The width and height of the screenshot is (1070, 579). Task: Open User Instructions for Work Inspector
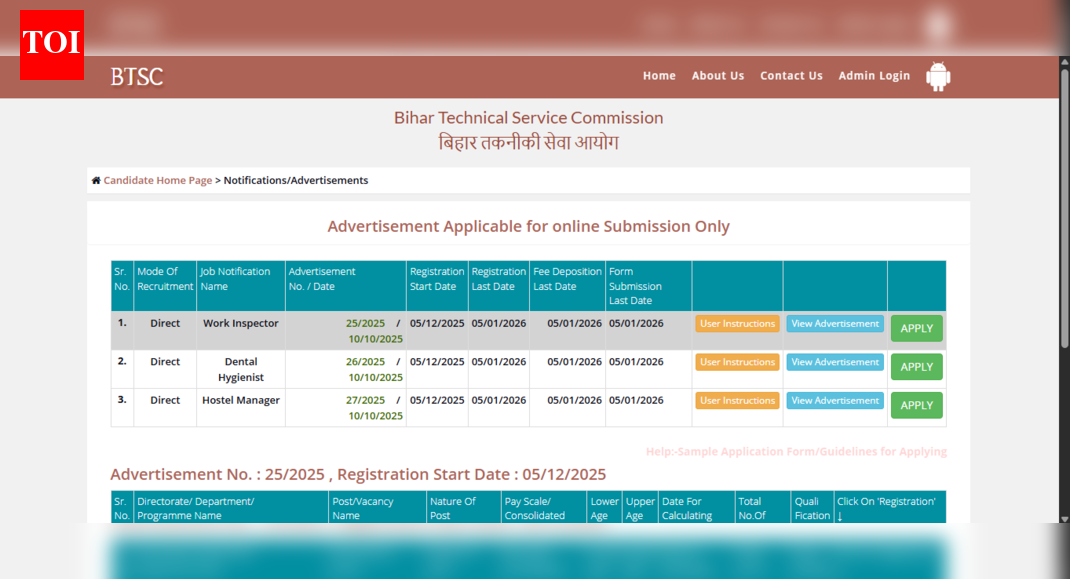737,323
